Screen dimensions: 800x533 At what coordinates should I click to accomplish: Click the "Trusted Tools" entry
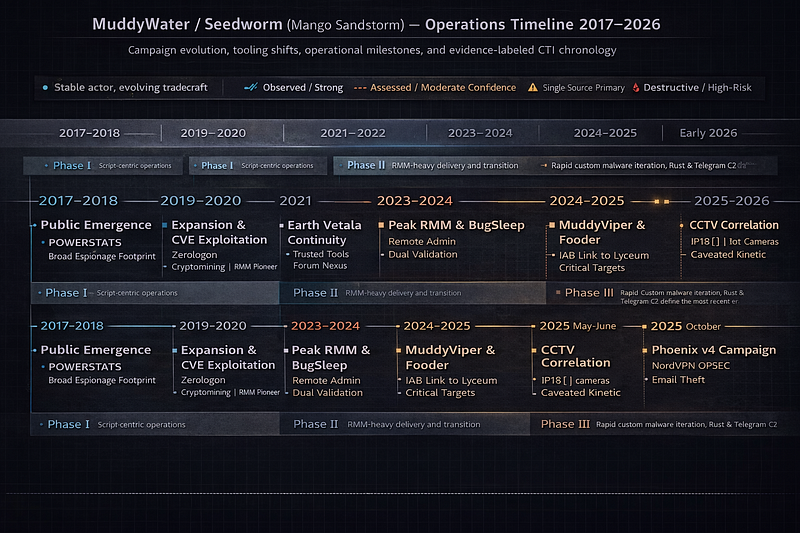pos(320,254)
